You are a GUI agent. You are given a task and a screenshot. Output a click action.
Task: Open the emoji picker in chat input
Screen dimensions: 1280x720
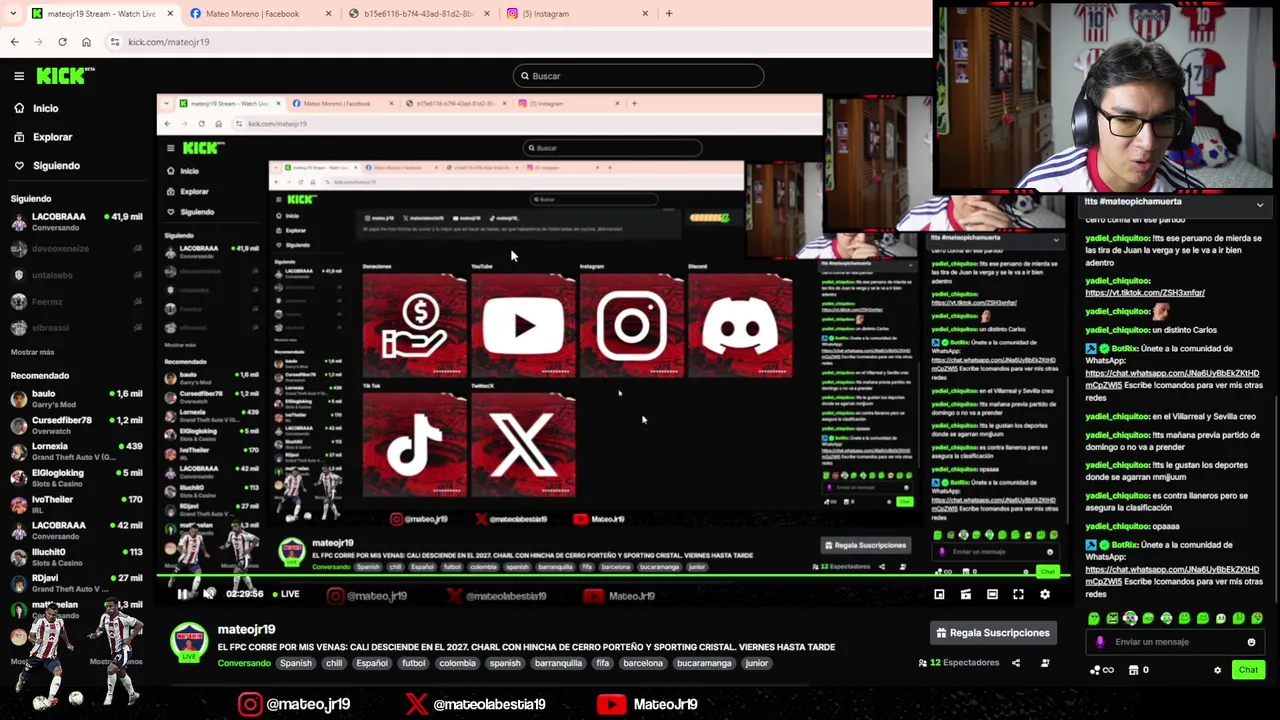(x=1251, y=642)
